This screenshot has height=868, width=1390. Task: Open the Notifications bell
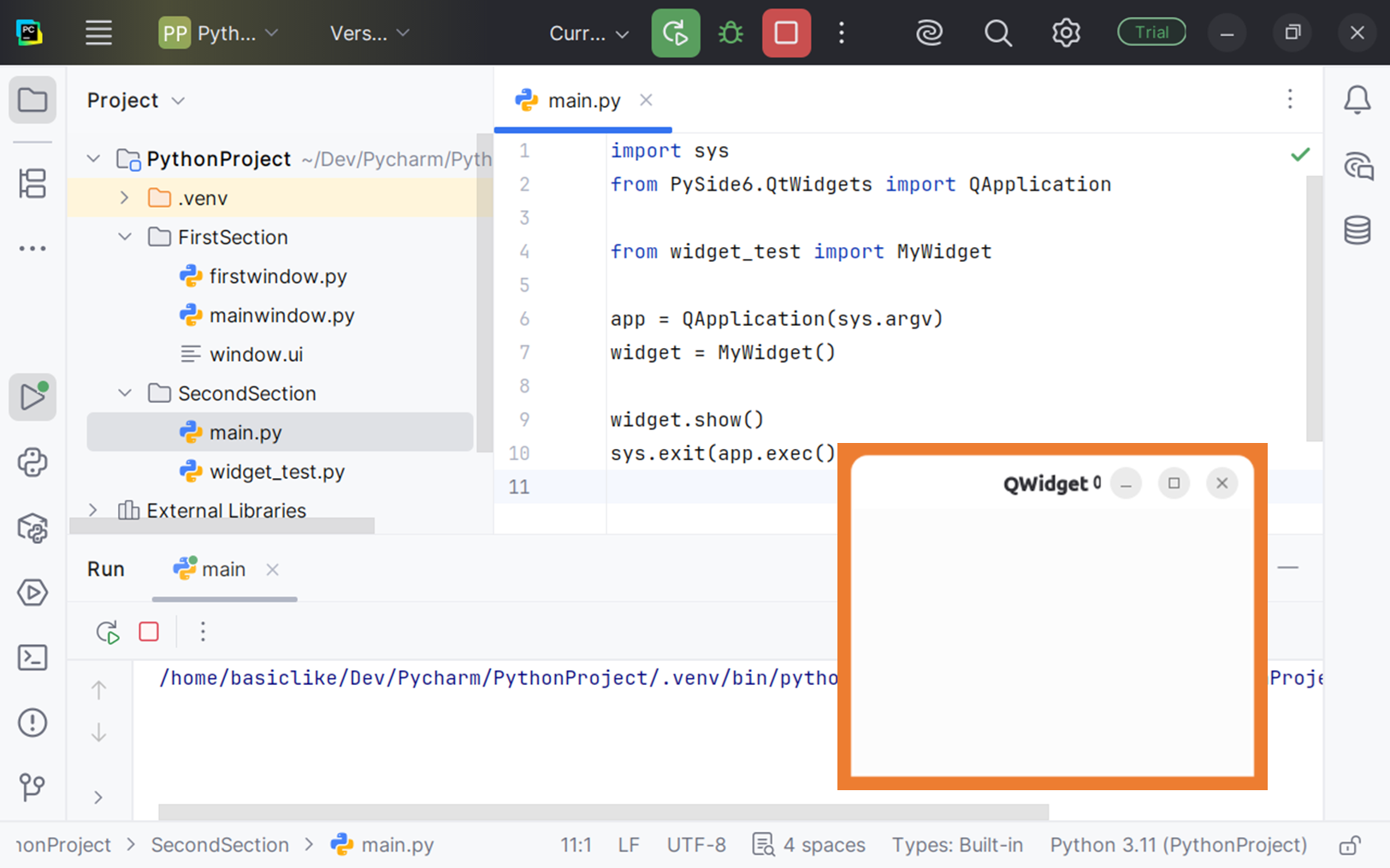(1357, 100)
